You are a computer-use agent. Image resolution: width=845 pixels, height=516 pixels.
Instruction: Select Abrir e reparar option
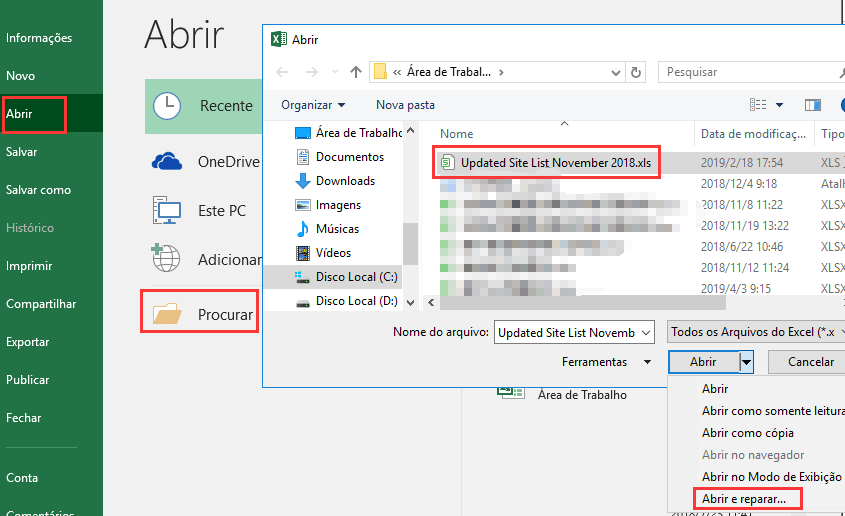744,499
